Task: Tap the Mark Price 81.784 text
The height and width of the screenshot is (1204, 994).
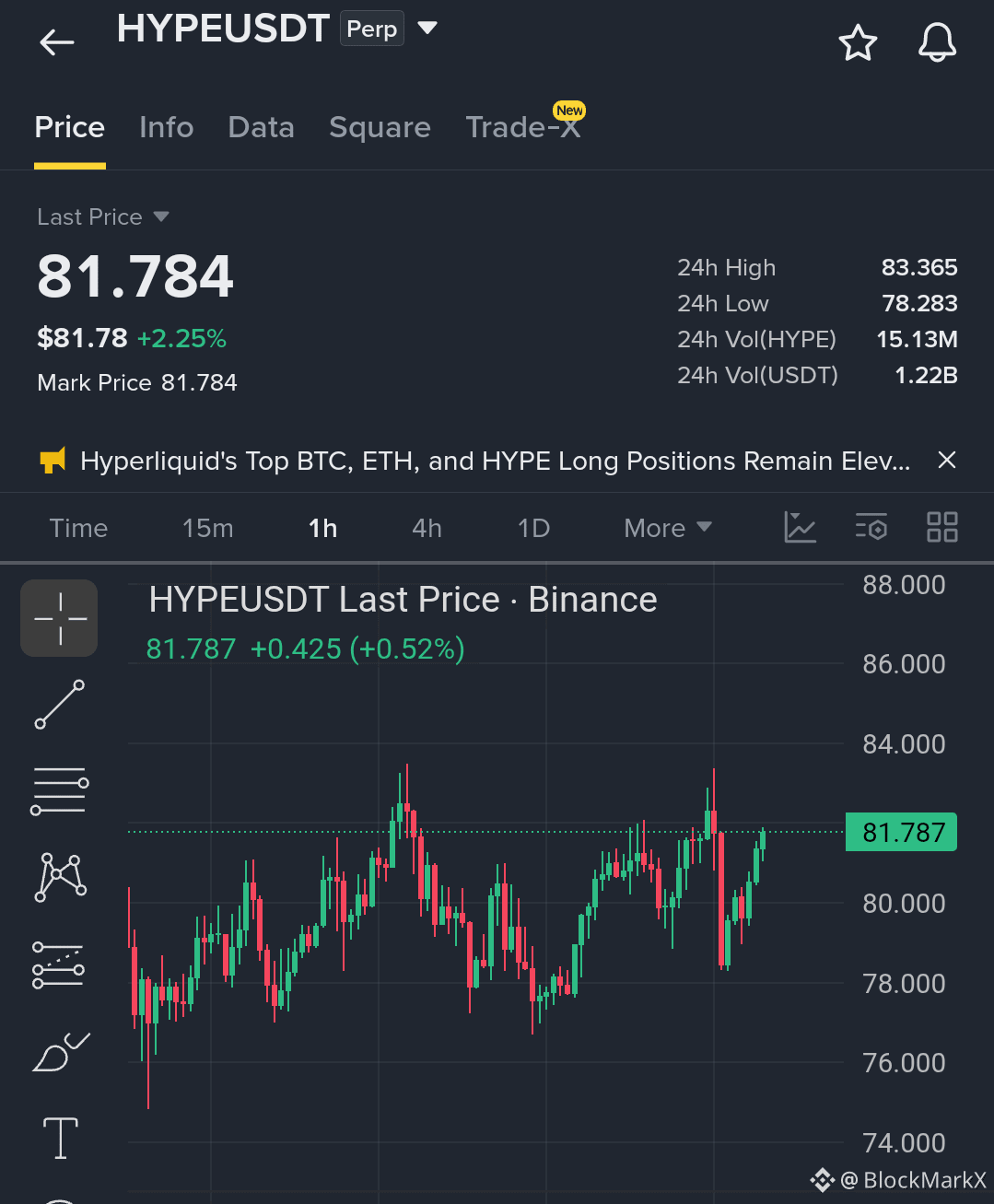Action: 137,382
